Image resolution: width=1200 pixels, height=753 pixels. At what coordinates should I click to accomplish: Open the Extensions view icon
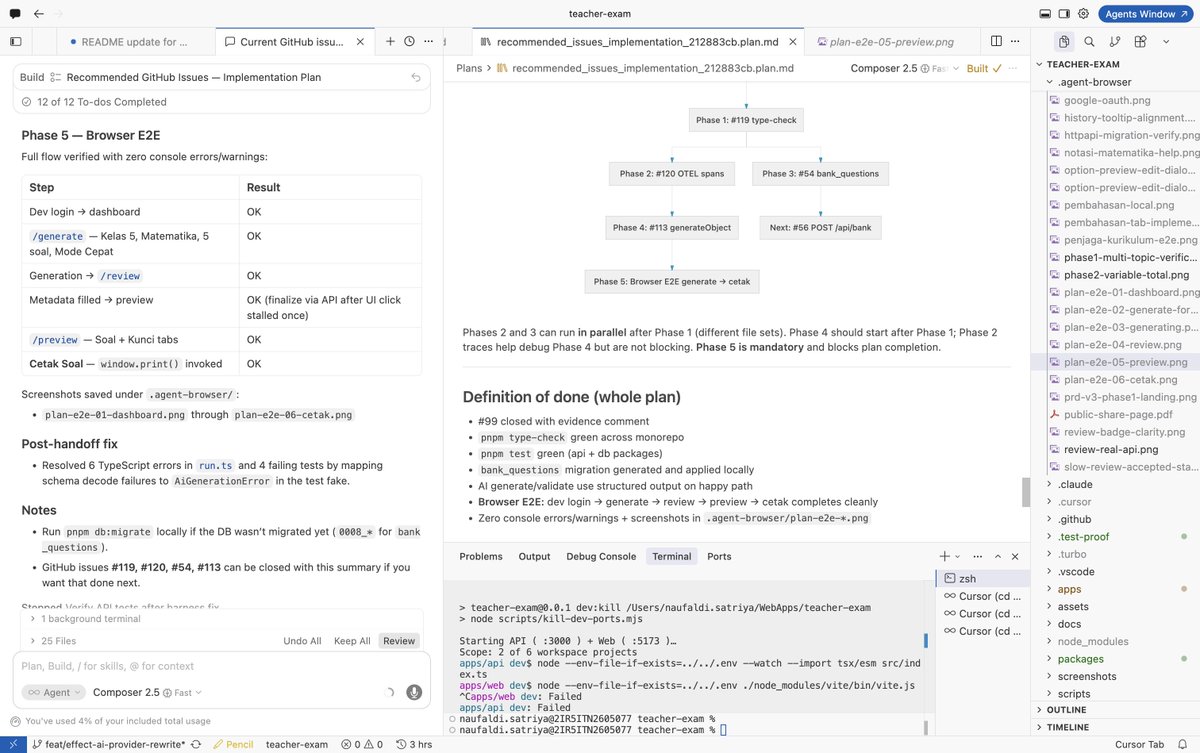pyautogui.click(x=1140, y=42)
